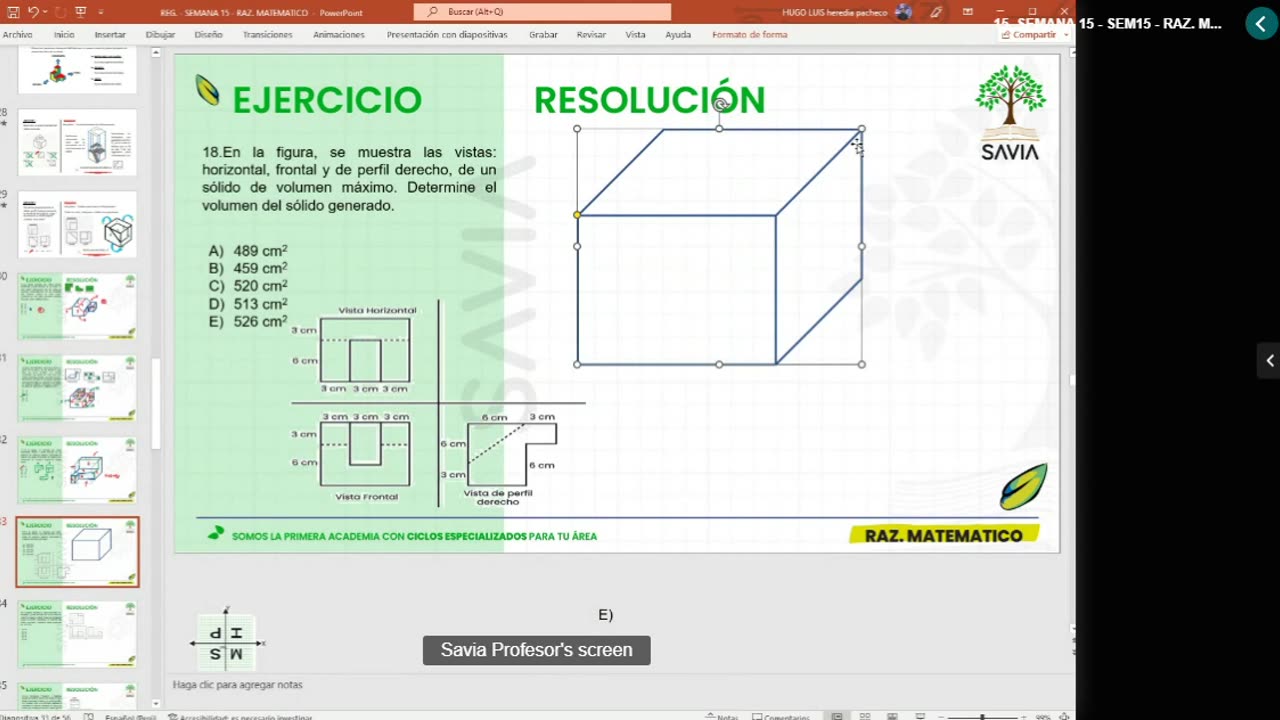The height and width of the screenshot is (720, 1280).
Task: Open the Dibujar tab
Action: (160, 34)
